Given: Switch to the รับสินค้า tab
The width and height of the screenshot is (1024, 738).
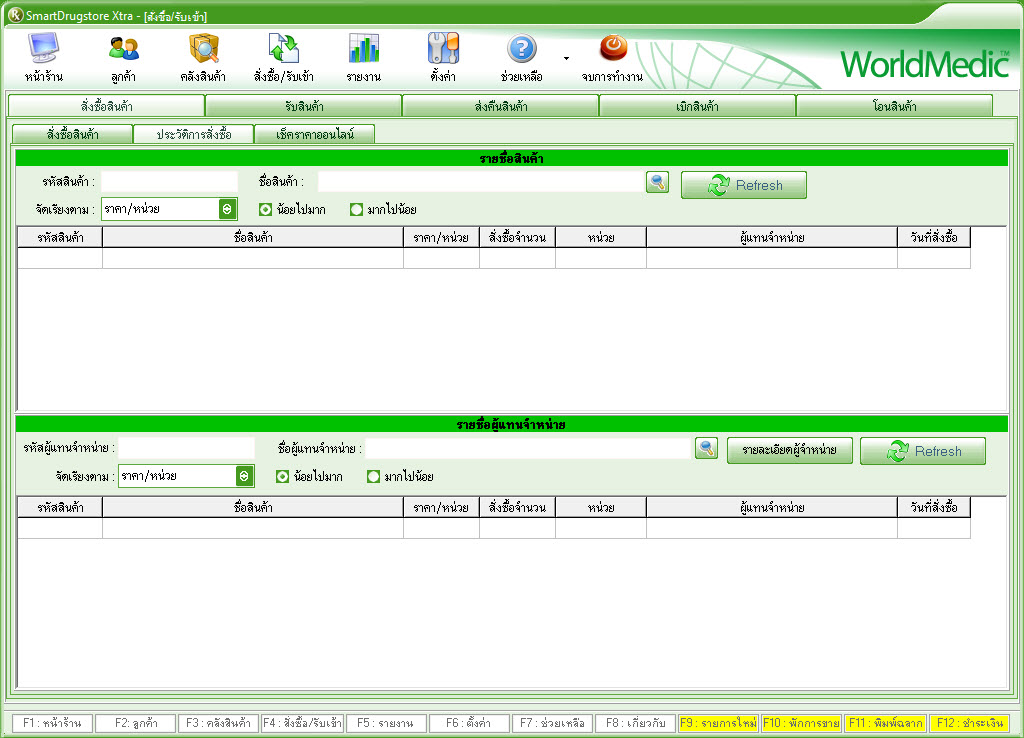Looking at the screenshot, I should pos(303,106).
